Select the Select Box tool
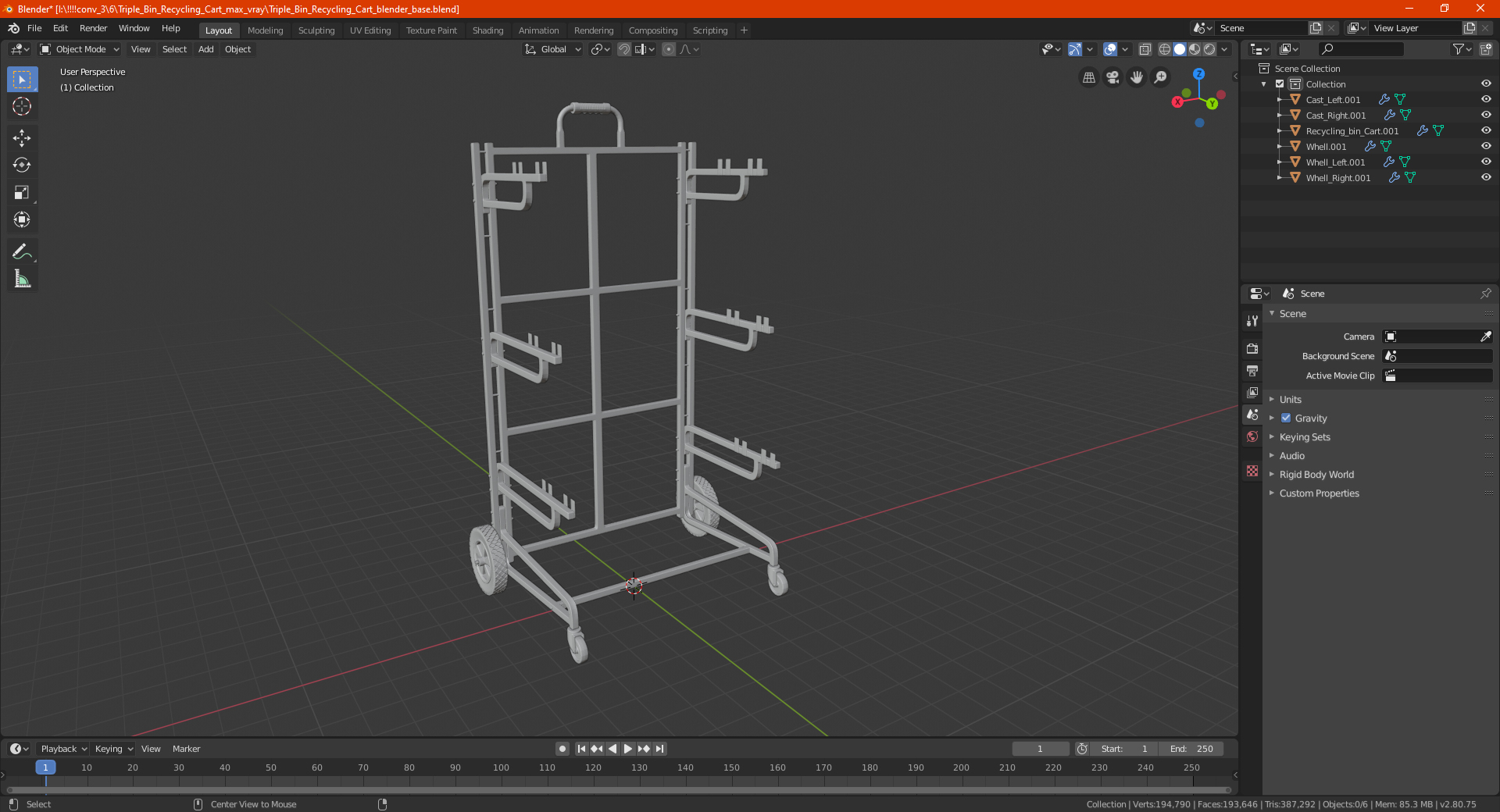This screenshot has width=1500, height=812. point(22,80)
